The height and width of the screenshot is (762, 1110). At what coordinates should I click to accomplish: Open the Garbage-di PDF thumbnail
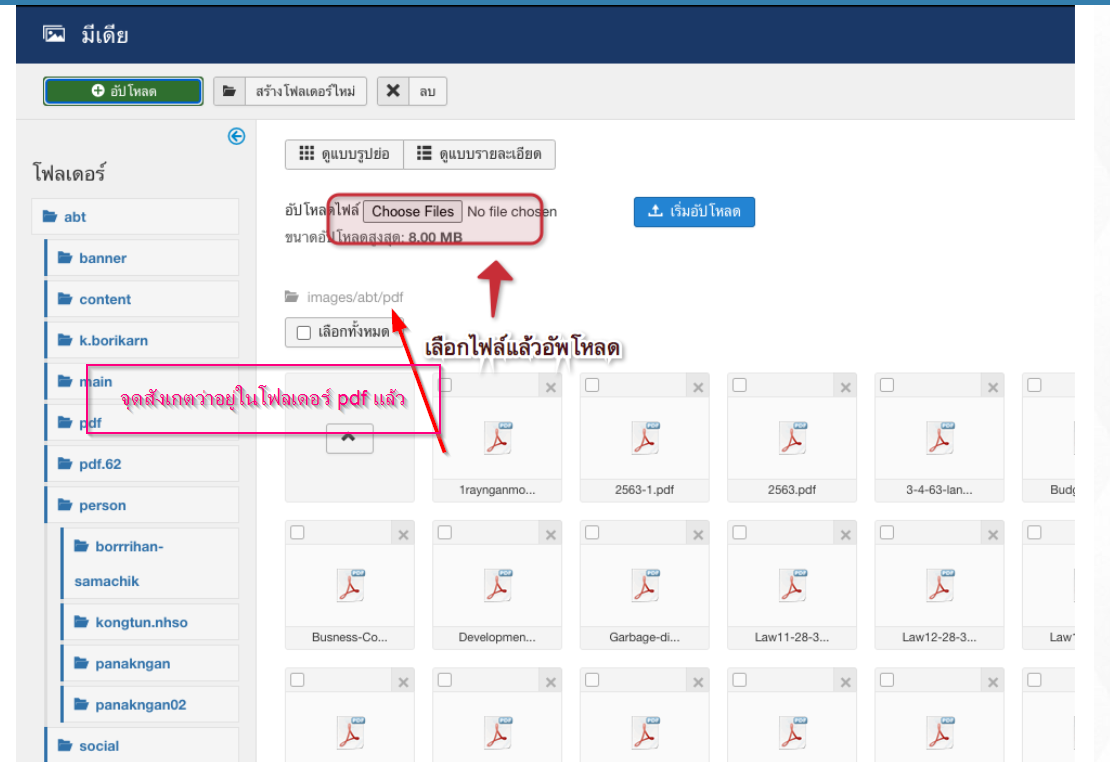(x=644, y=585)
